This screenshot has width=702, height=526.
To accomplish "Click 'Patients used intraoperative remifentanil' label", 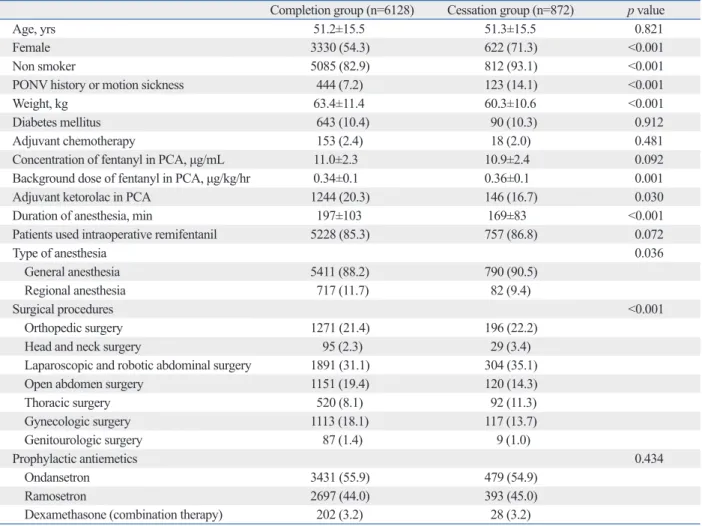I will click(115, 235).
